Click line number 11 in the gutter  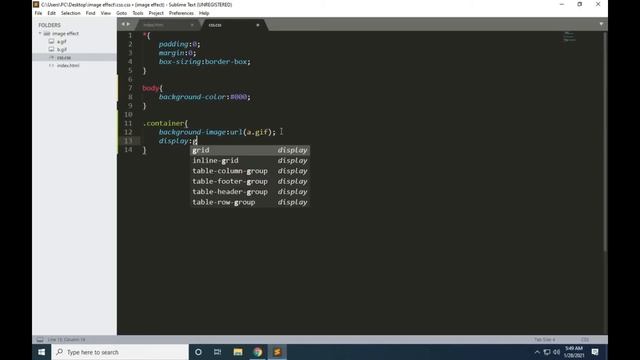[128, 123]
